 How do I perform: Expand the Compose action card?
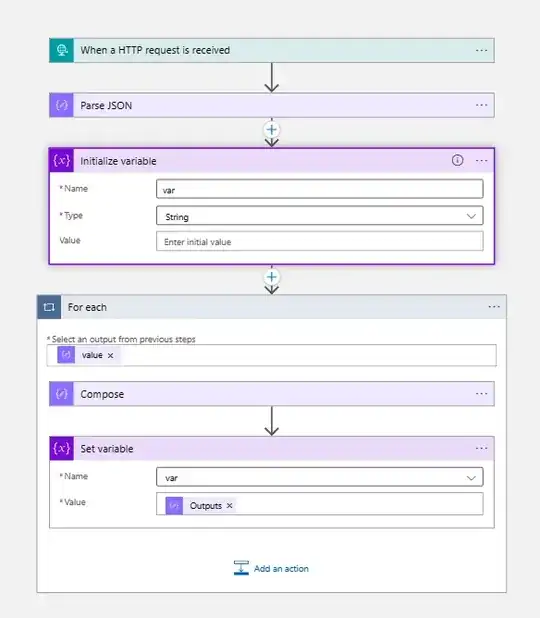272,394
